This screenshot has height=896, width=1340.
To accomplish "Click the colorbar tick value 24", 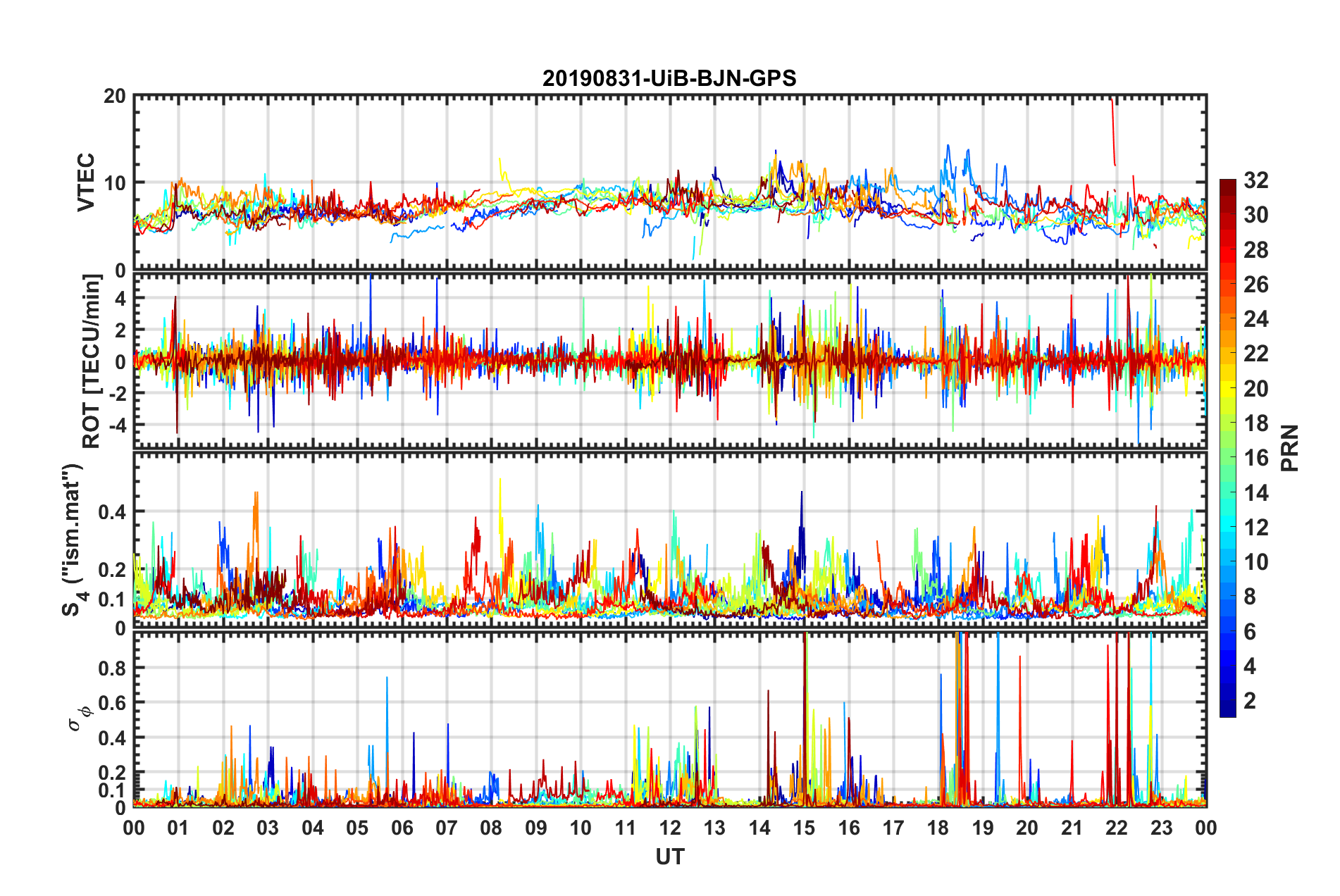I will point(1255,319).
